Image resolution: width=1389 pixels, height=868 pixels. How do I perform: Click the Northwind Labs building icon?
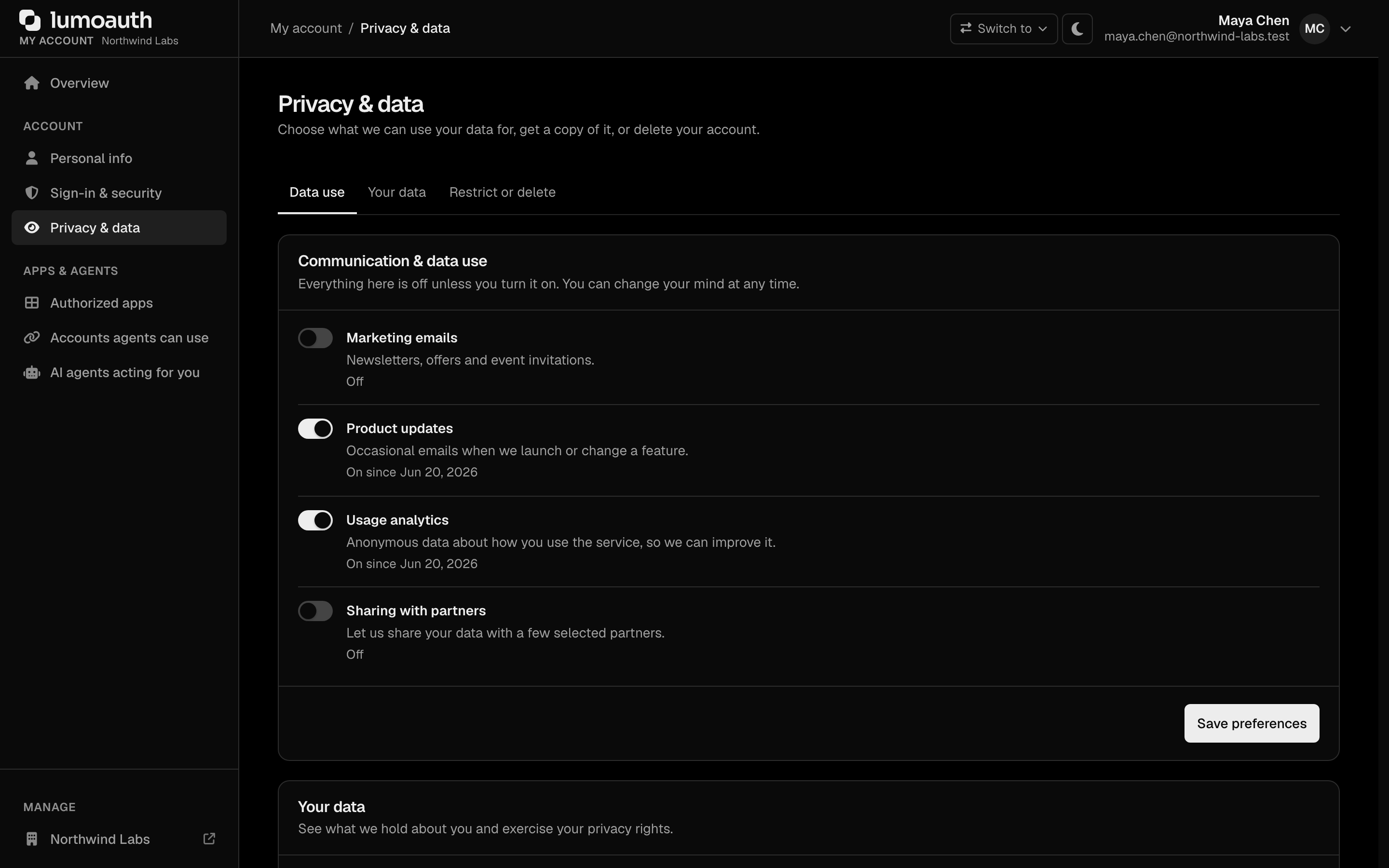point(32,839)
